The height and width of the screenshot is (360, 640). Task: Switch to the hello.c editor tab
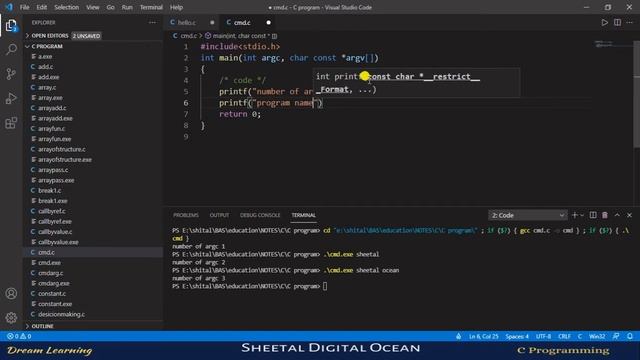pos(187,22)
